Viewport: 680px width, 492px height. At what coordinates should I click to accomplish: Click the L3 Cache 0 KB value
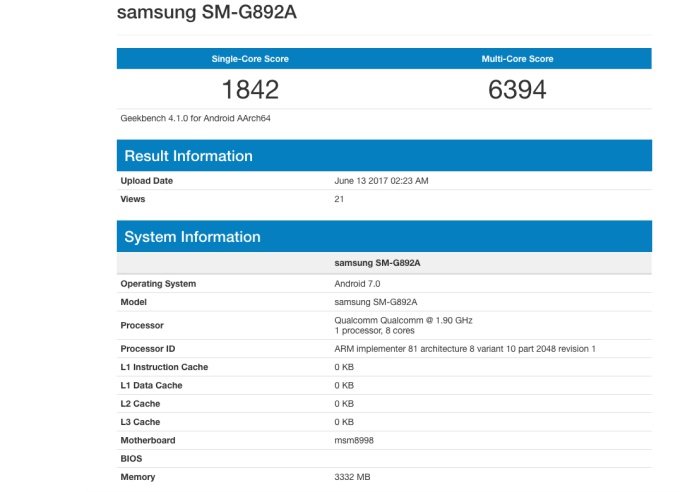pyautogui.click(x=344, y=422)
